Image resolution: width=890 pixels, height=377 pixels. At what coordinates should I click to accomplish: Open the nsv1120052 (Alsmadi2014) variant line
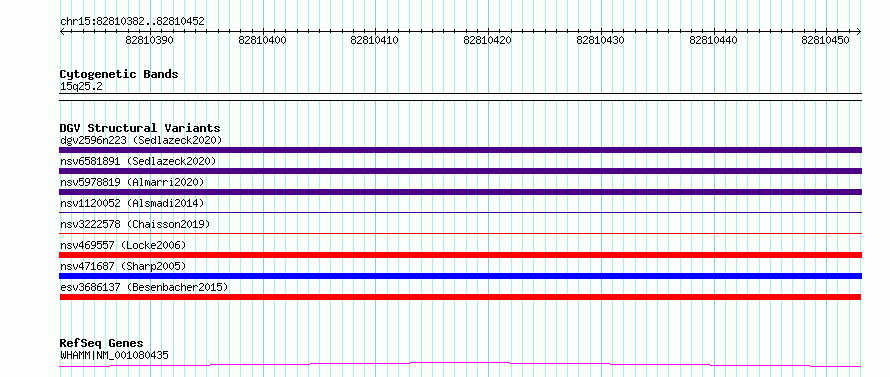click(x=460, y=212)
